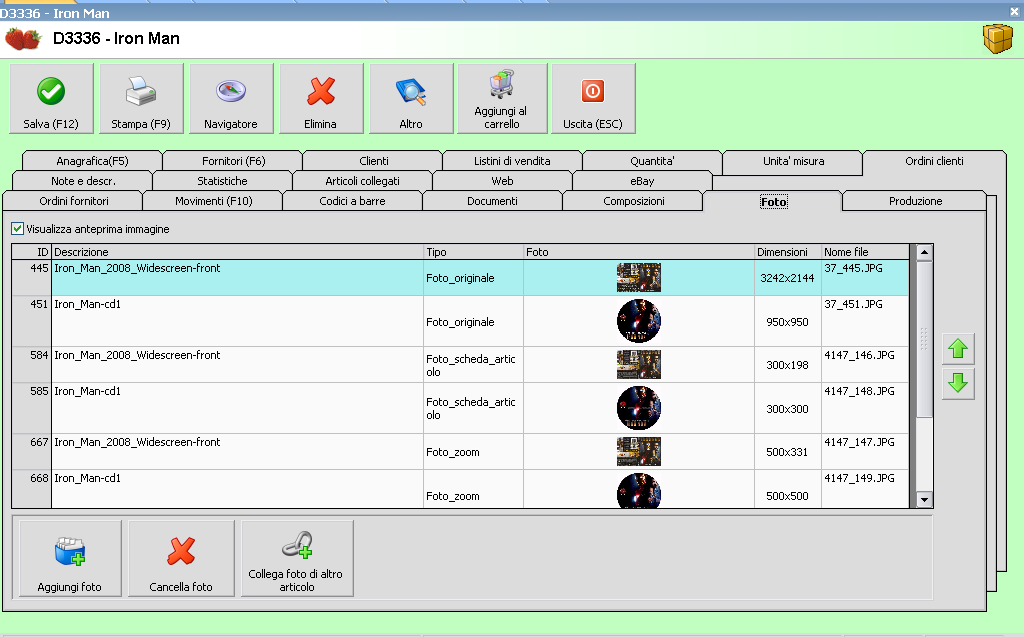The width and height of the screenshot is (1024, 637).
Task: Switch to Statistiche tab
Action: (222, 181)
